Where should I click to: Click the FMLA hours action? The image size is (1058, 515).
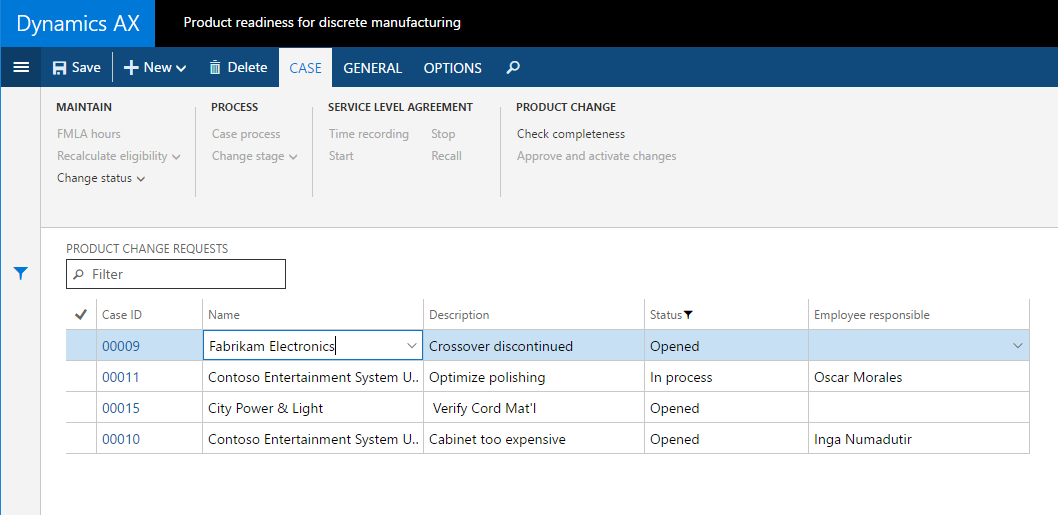click(x=89, y=134)
